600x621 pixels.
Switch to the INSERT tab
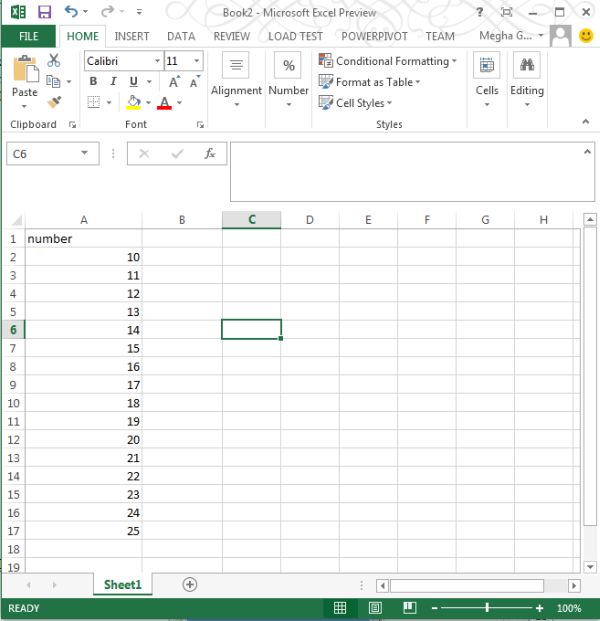pos(132,36)
